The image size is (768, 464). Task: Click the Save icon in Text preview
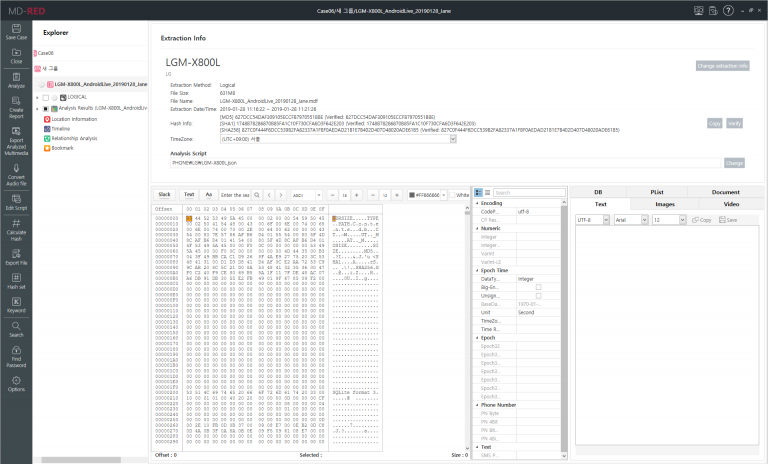pos(728,220)
